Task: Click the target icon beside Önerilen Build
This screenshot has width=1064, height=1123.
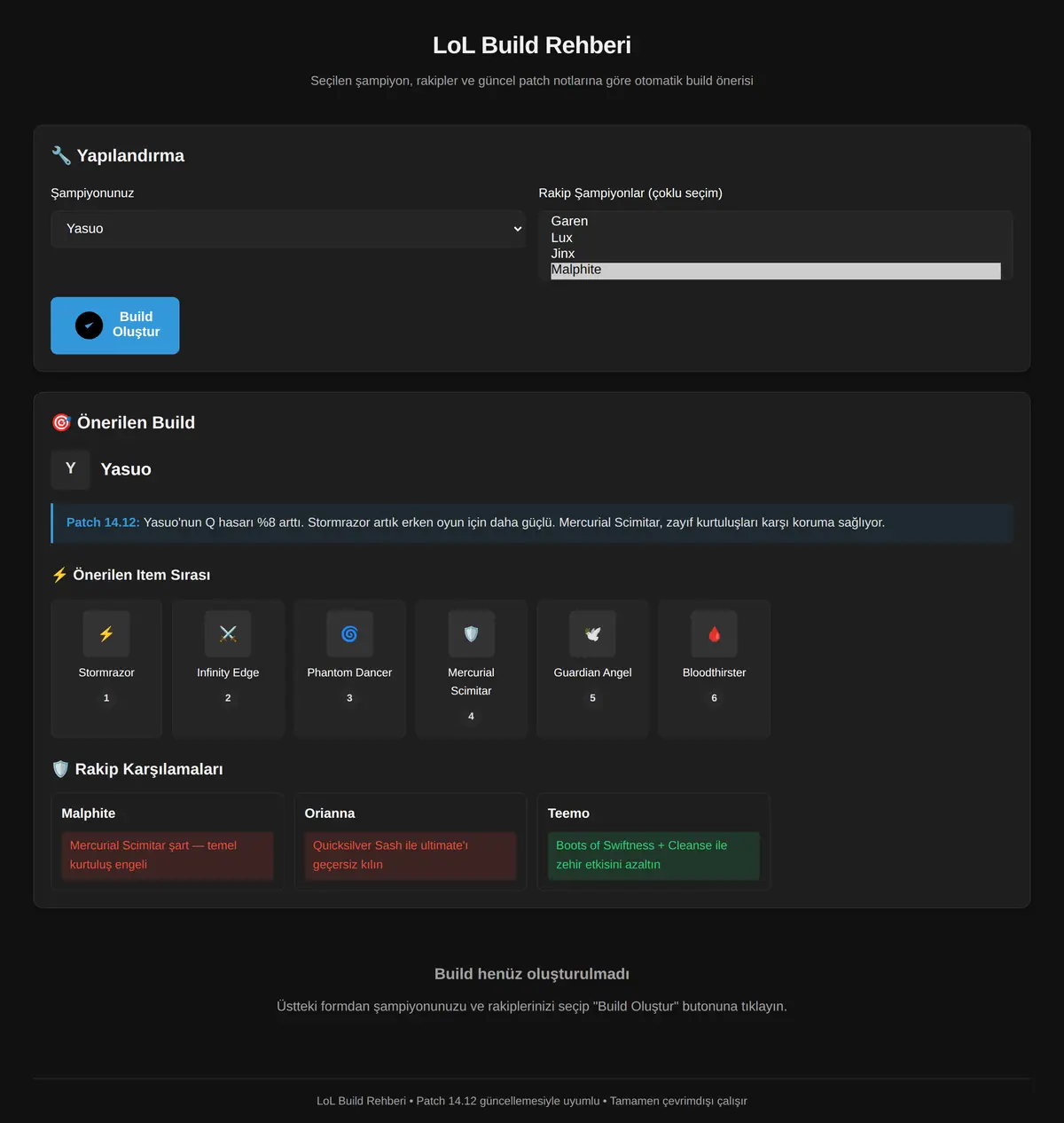Action: click(61, 422)
